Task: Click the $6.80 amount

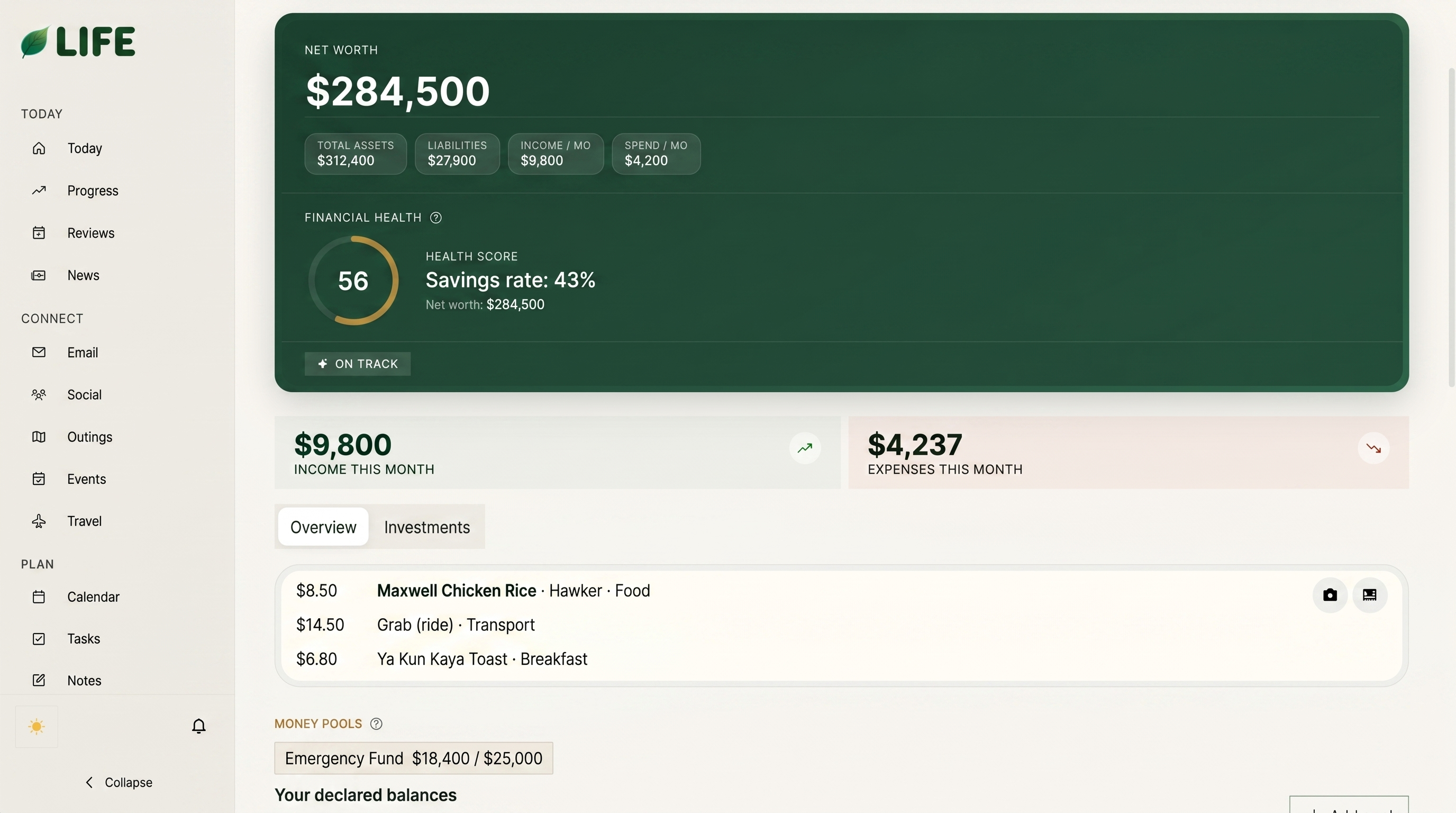Action: coord(316,659)
